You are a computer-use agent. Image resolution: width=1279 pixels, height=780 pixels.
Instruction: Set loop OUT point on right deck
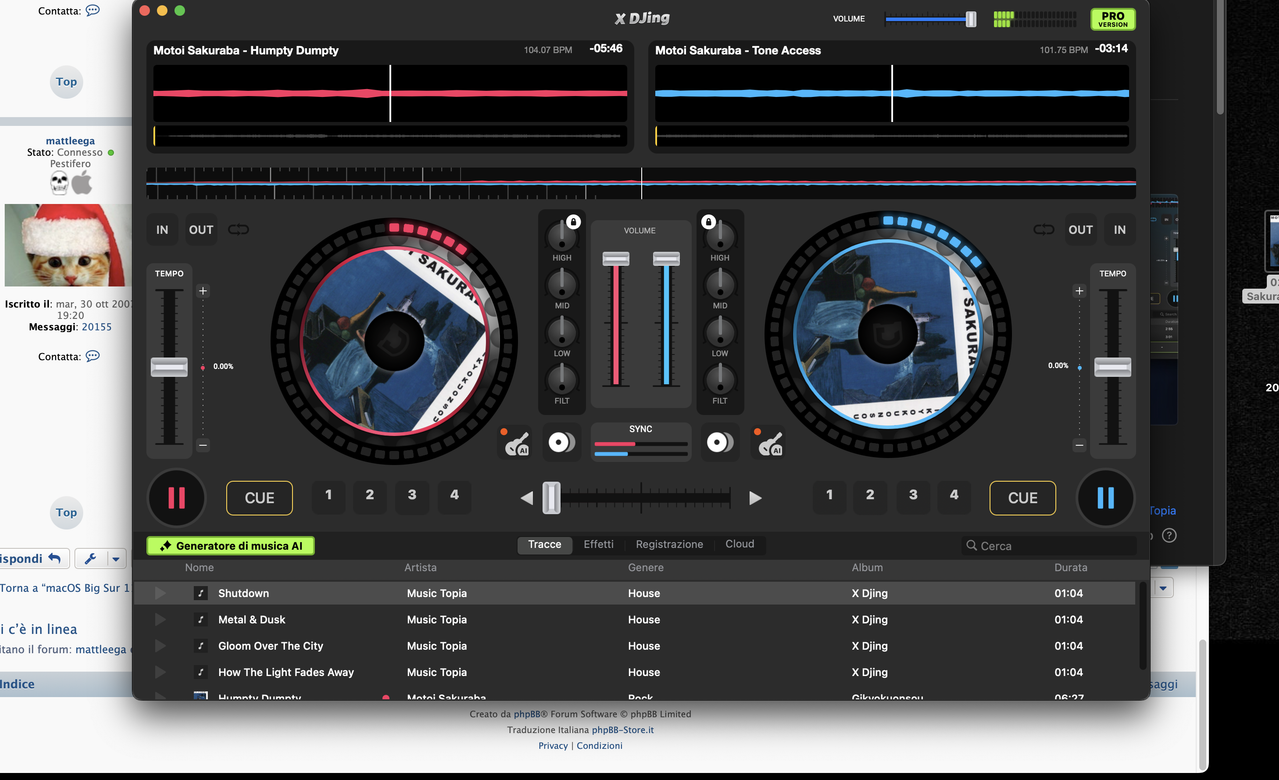[x=1081, y=230]
